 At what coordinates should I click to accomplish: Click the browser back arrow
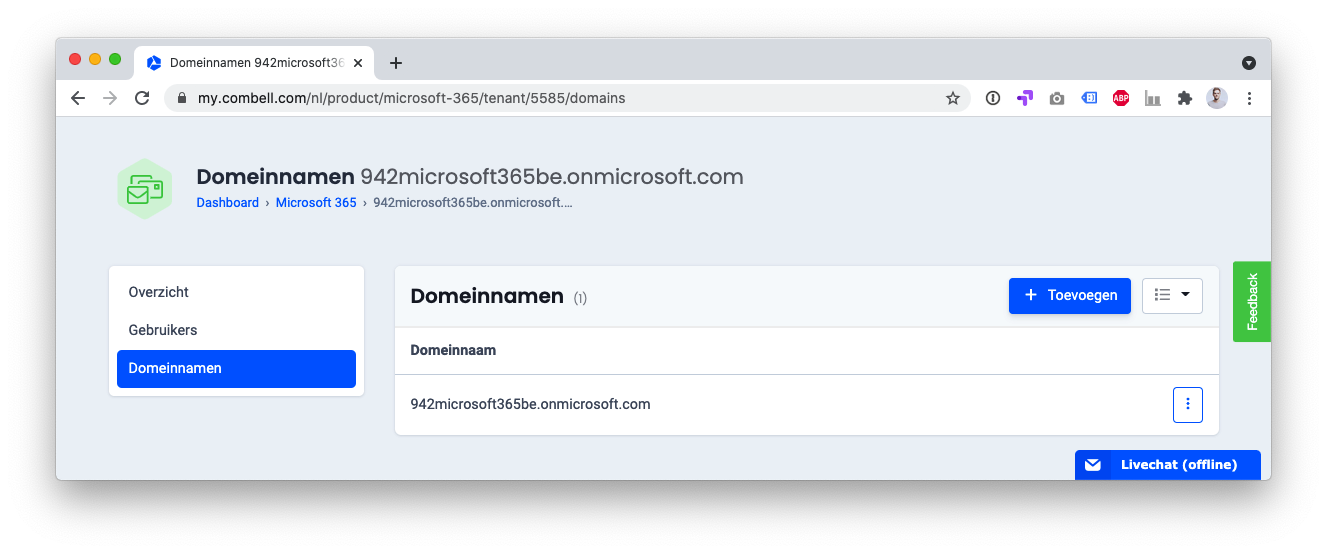[78, 98]
